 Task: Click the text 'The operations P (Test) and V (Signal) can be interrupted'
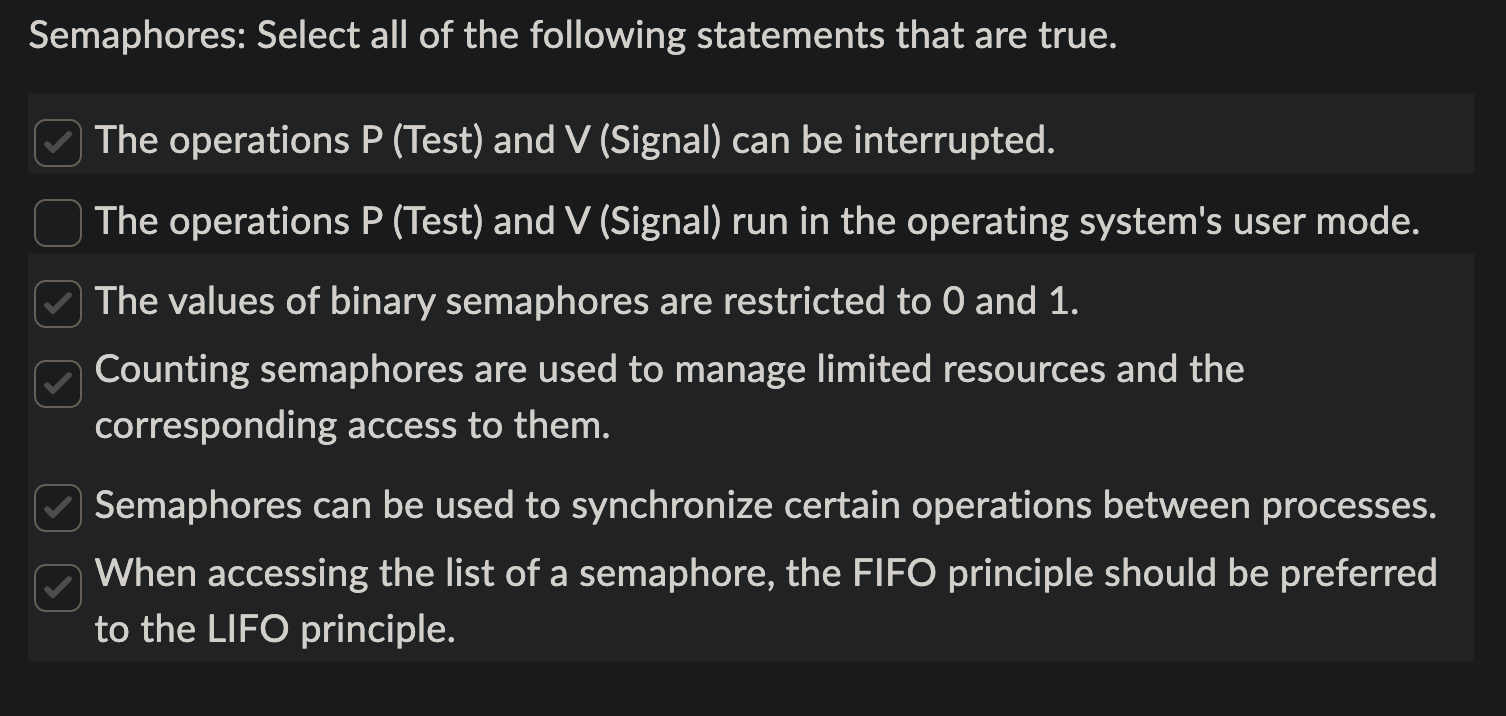pos(573,141)
